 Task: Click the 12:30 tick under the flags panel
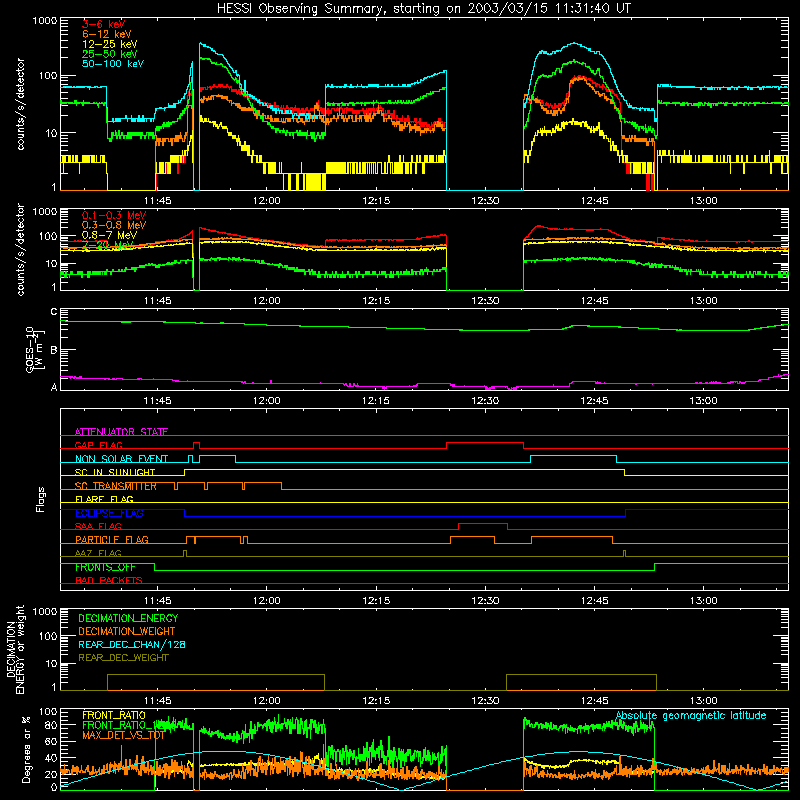click(485, 601)
